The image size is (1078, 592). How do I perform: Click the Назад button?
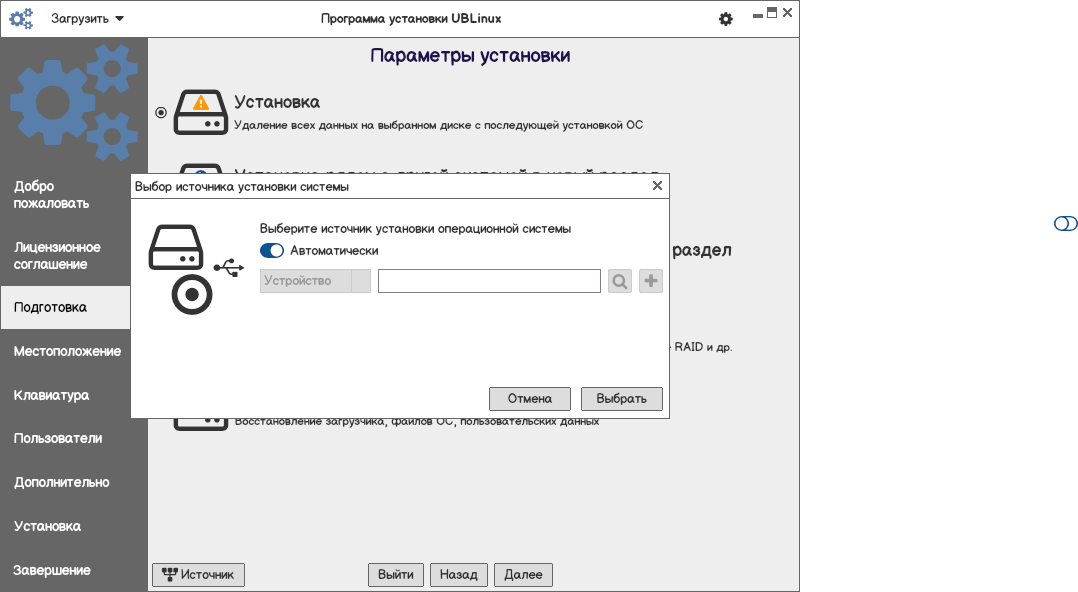(459, 575)
